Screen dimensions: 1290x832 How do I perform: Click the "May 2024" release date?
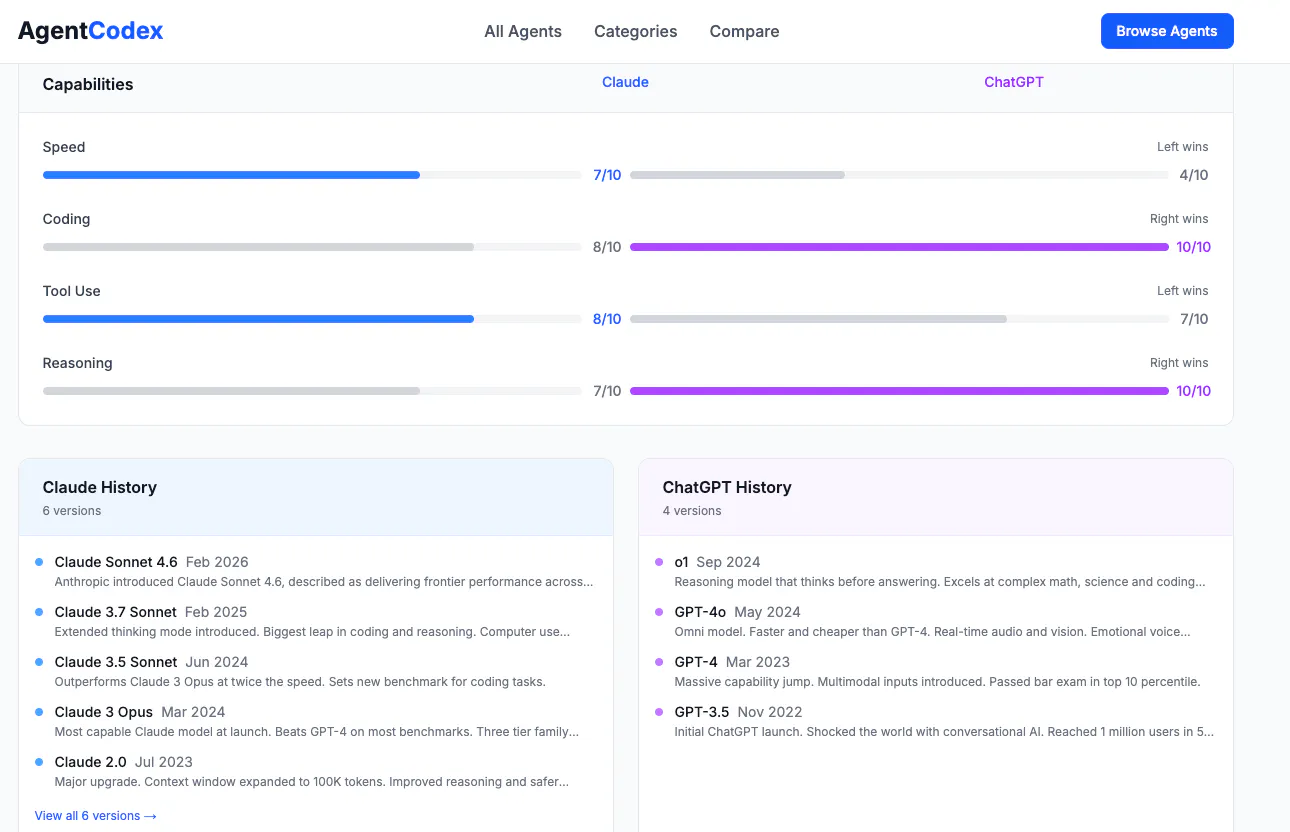coord(768,612)
